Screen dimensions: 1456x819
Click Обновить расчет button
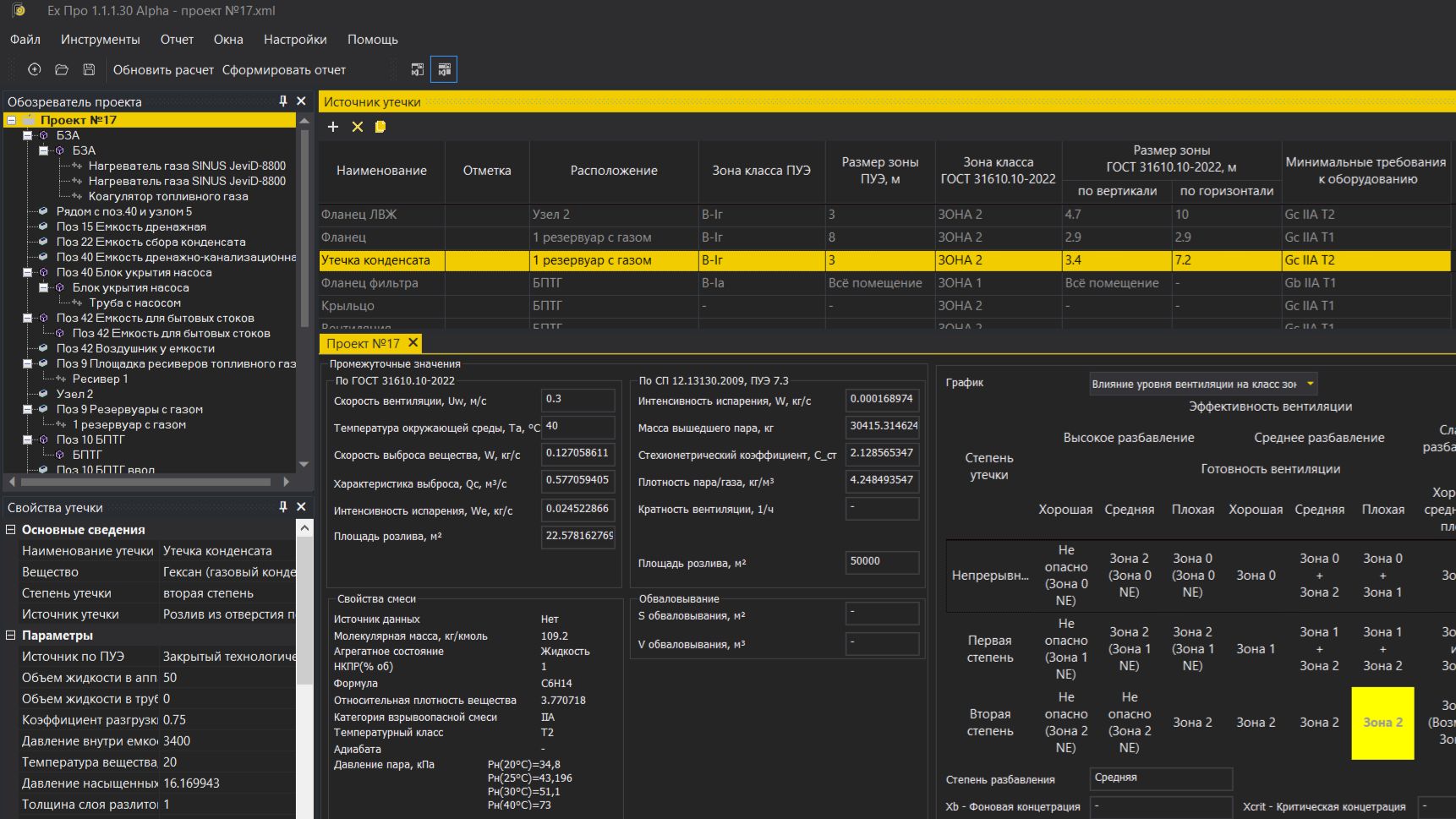(163, 70)
